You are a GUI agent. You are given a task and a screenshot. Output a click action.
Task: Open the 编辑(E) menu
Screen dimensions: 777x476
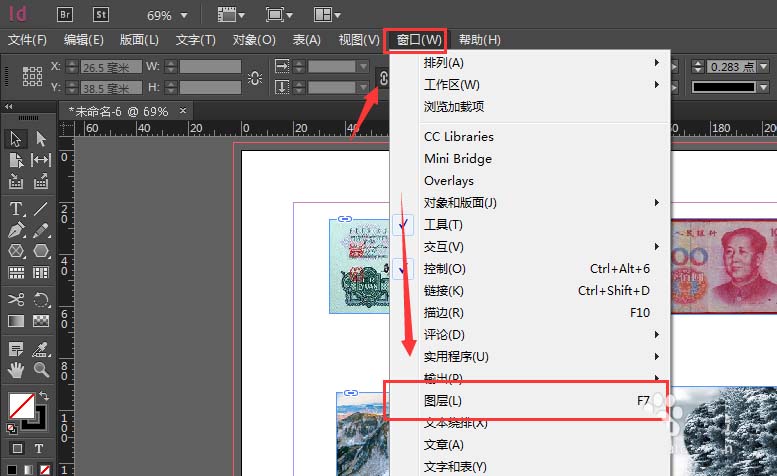(x=83, y=40)
